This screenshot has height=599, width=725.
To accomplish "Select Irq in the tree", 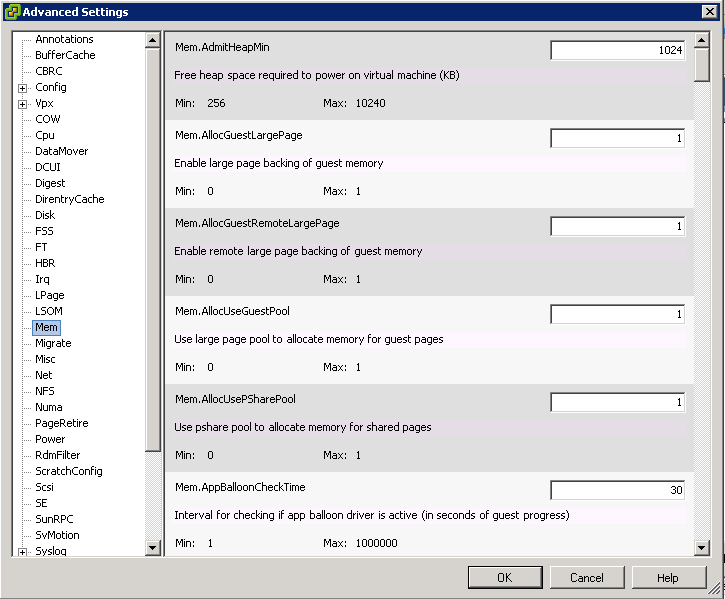I will (42, 279).
